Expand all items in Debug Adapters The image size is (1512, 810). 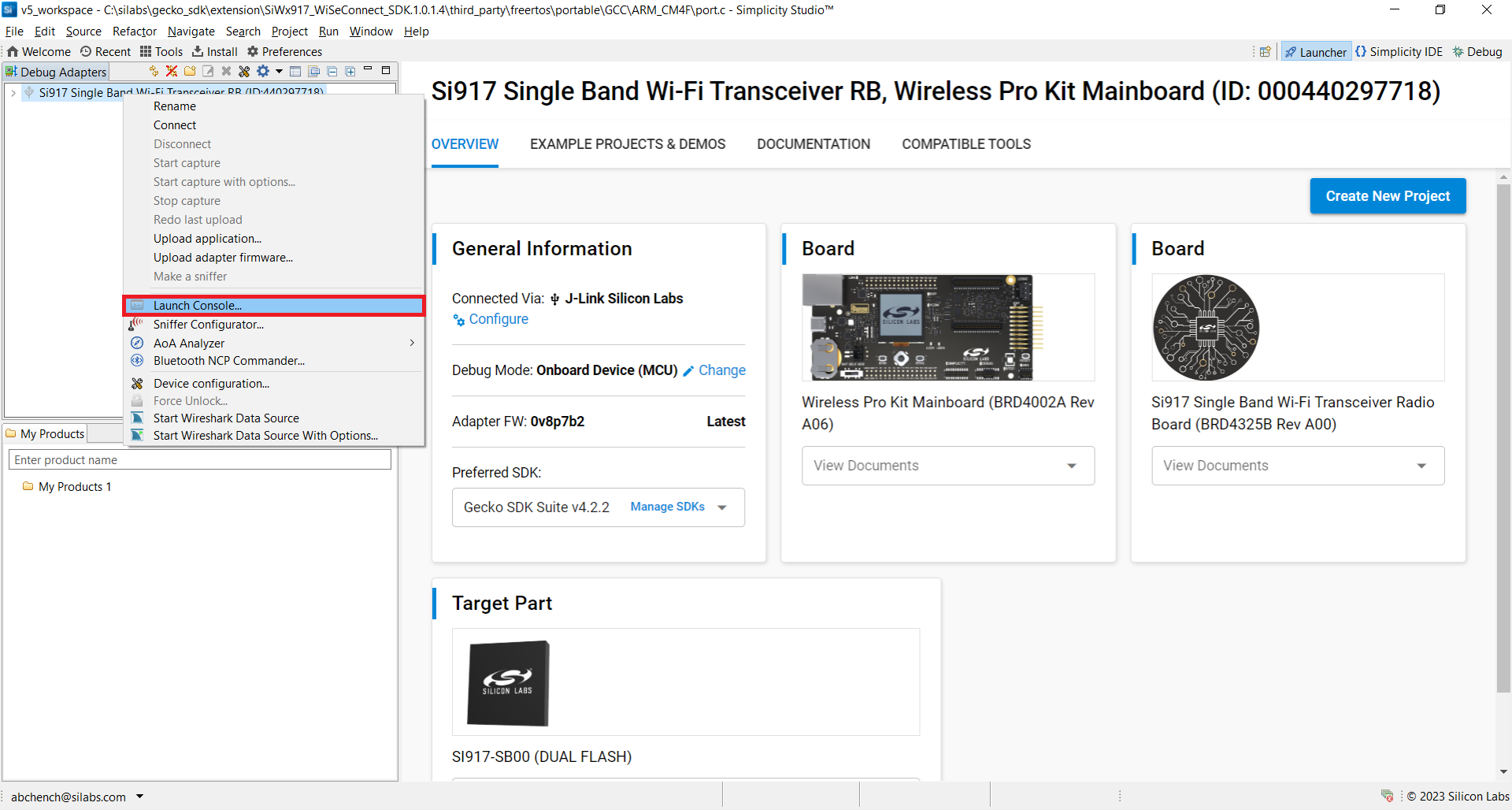350,72
